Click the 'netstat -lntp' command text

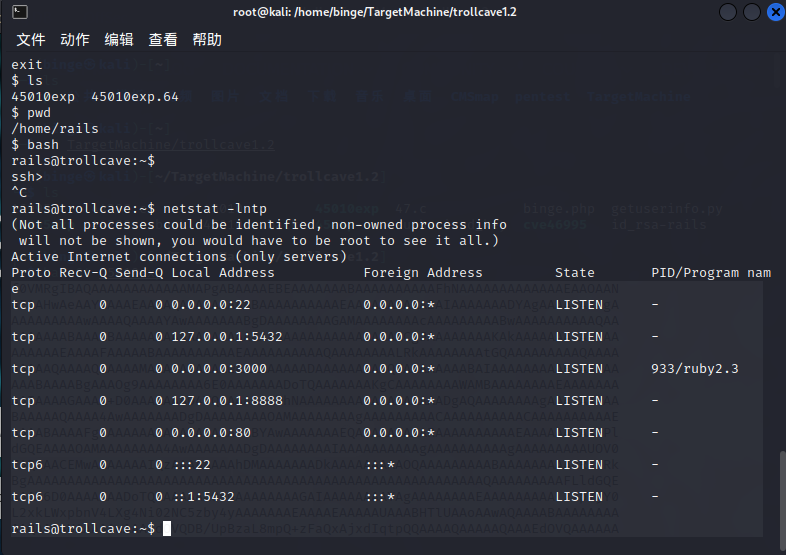215,209
